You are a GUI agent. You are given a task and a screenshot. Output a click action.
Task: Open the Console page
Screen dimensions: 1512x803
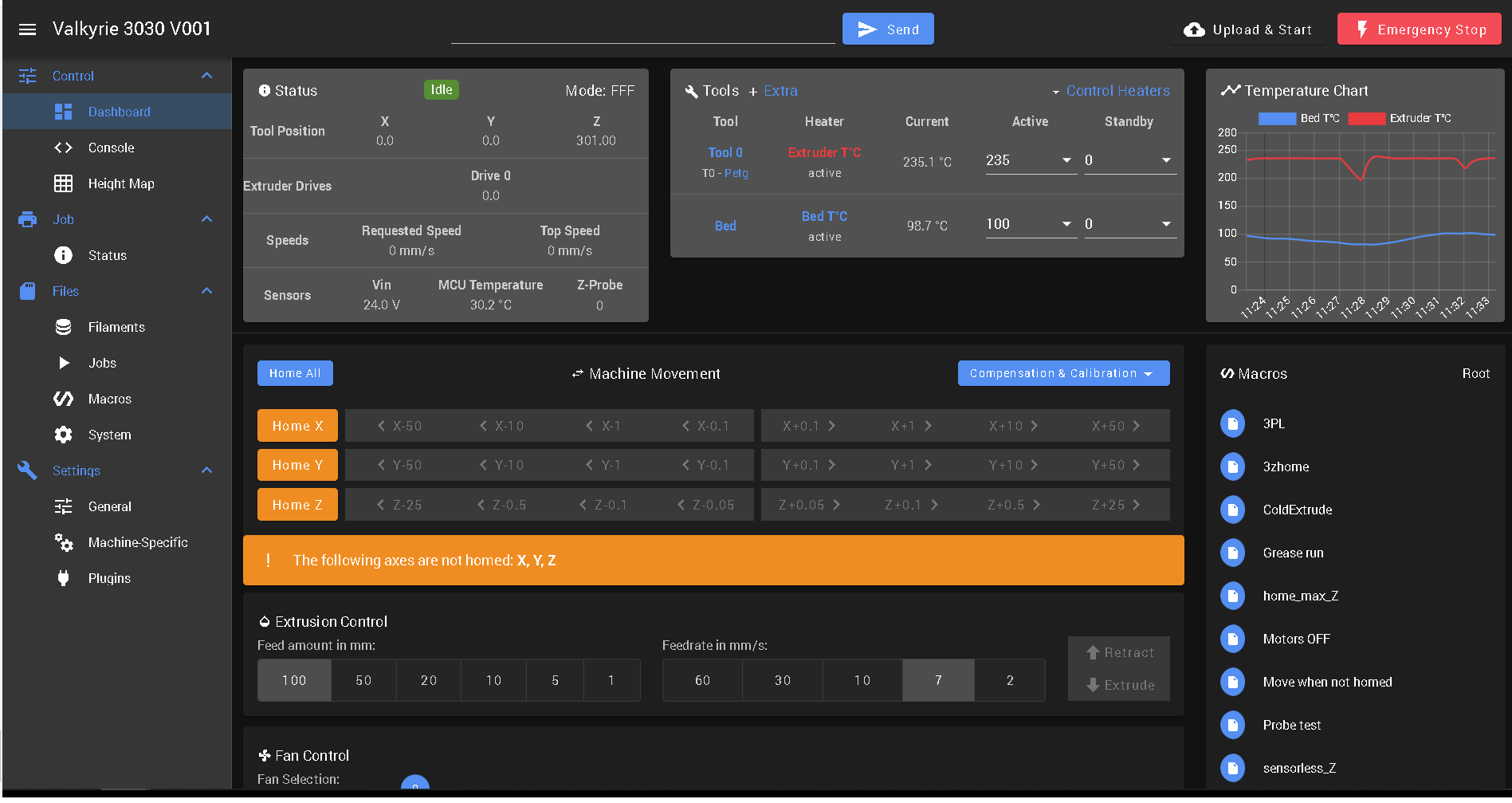point(112,148)
